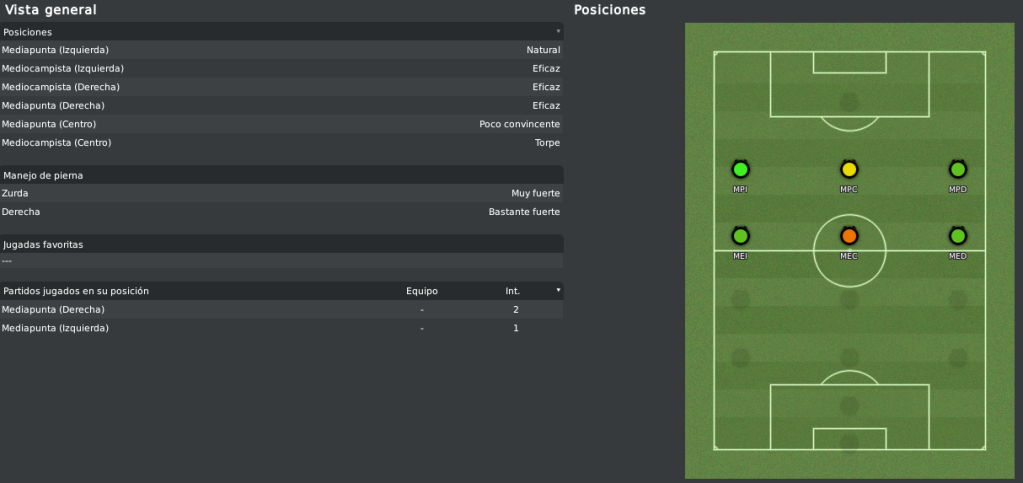
Task: Click the Mediapunta (Centro) Poco convincente row
Action: [281, 124]
